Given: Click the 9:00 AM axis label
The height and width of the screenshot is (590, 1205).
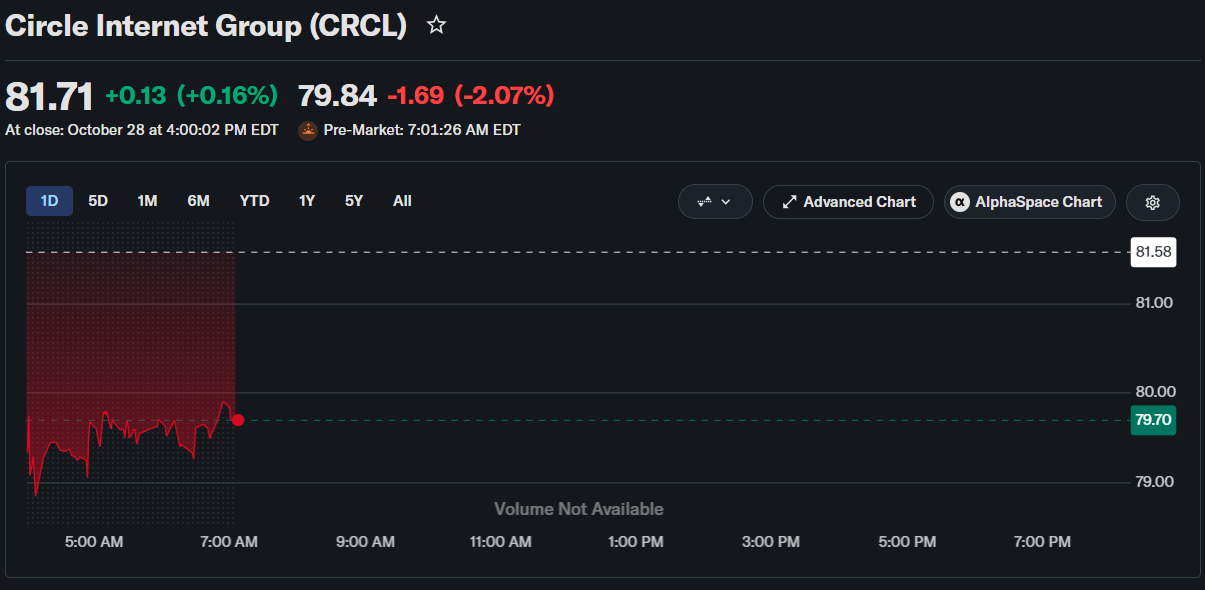Looking at the screenshot, I should tap(365, 542).
